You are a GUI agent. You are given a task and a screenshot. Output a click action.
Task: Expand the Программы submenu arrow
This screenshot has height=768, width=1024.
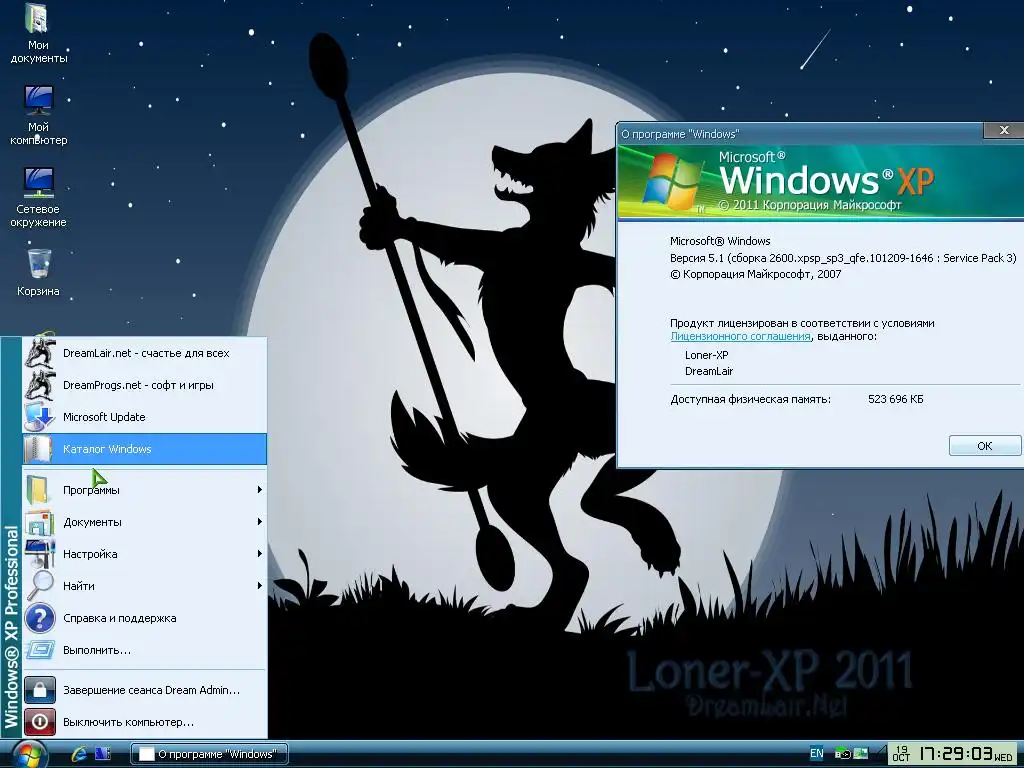point(259,490)
